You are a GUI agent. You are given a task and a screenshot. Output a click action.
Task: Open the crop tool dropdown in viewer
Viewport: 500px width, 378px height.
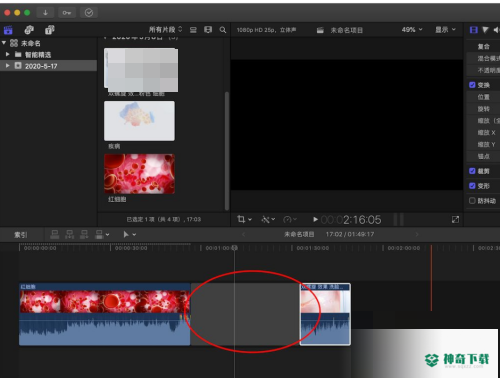(244, 219)
